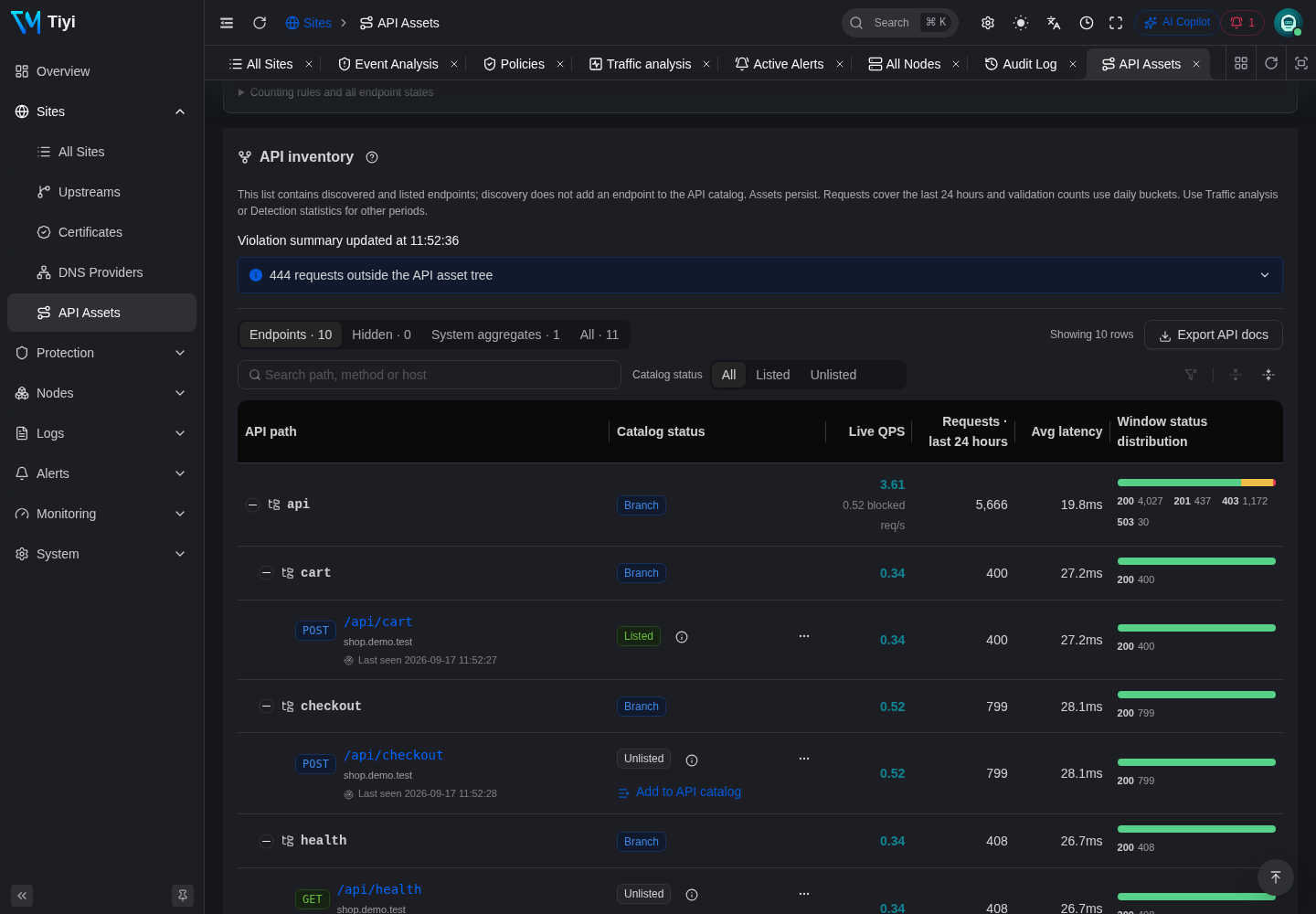This screenshot has height=914, width=1316.
Task: Expand 444 requests outside API asset tree
Action: click(759, 275)
